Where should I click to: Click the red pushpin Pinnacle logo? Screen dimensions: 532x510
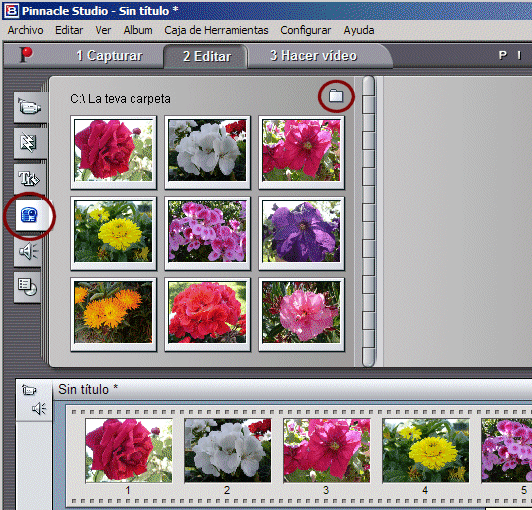point(26,55)
